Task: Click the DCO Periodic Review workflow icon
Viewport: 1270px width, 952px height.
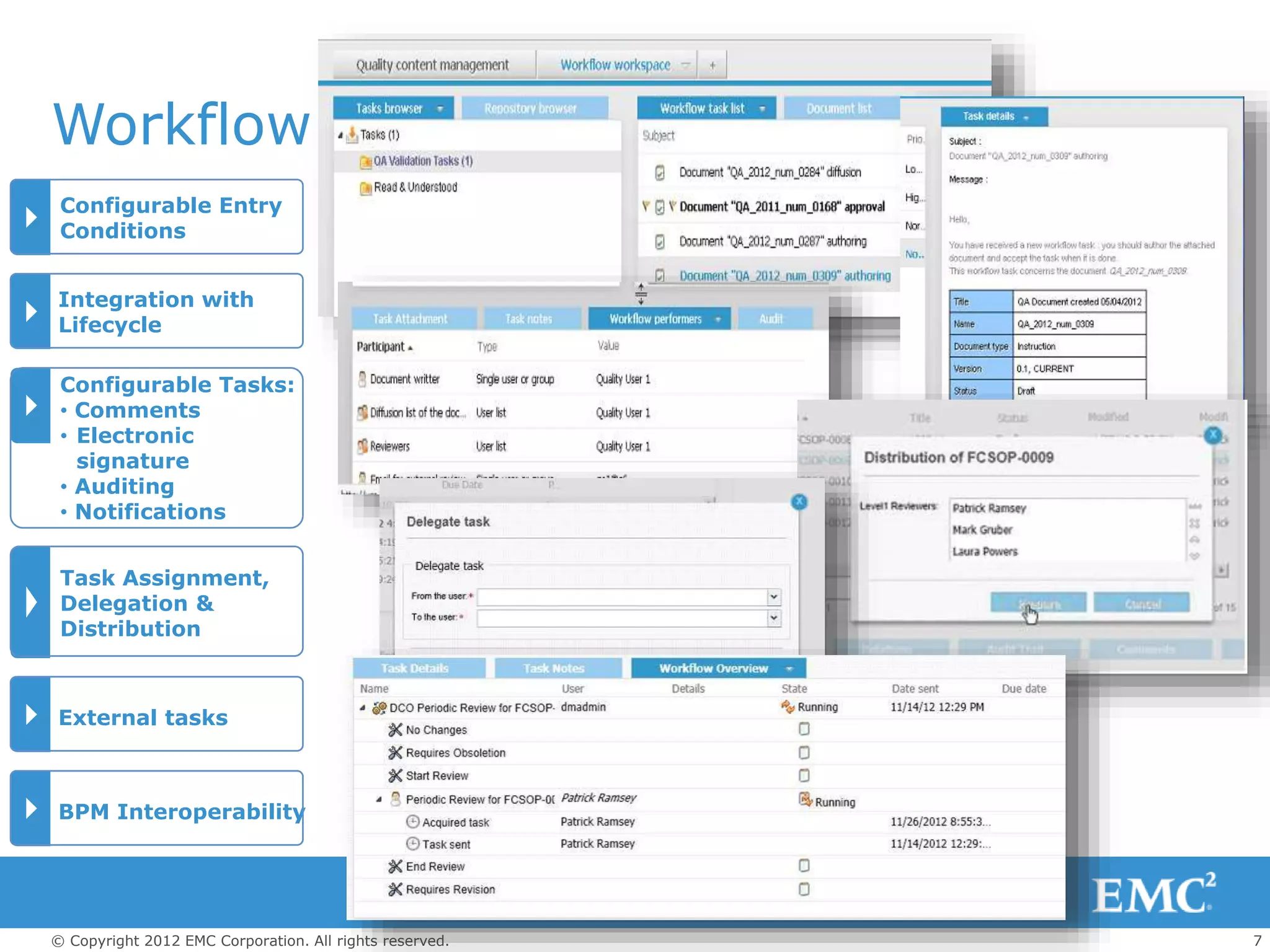Action: coord(379,708)
